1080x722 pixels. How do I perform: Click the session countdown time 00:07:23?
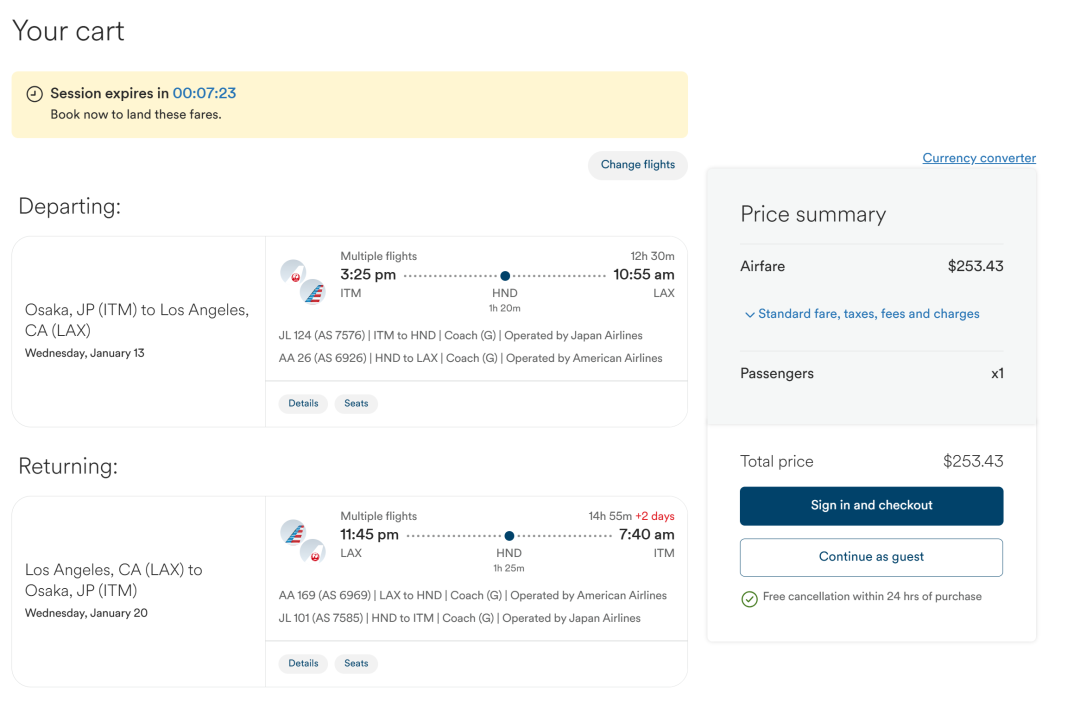(x=205, y=93)
